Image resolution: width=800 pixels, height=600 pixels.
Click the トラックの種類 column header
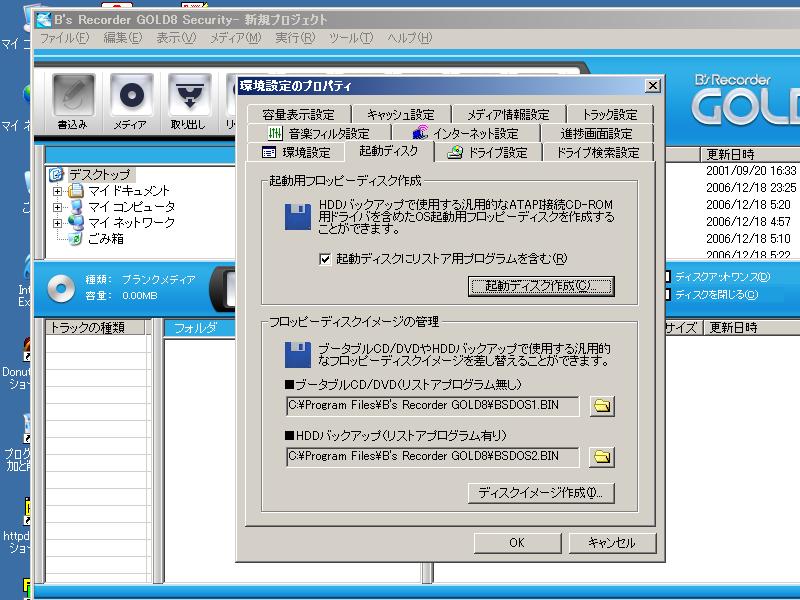click(95, 328)
